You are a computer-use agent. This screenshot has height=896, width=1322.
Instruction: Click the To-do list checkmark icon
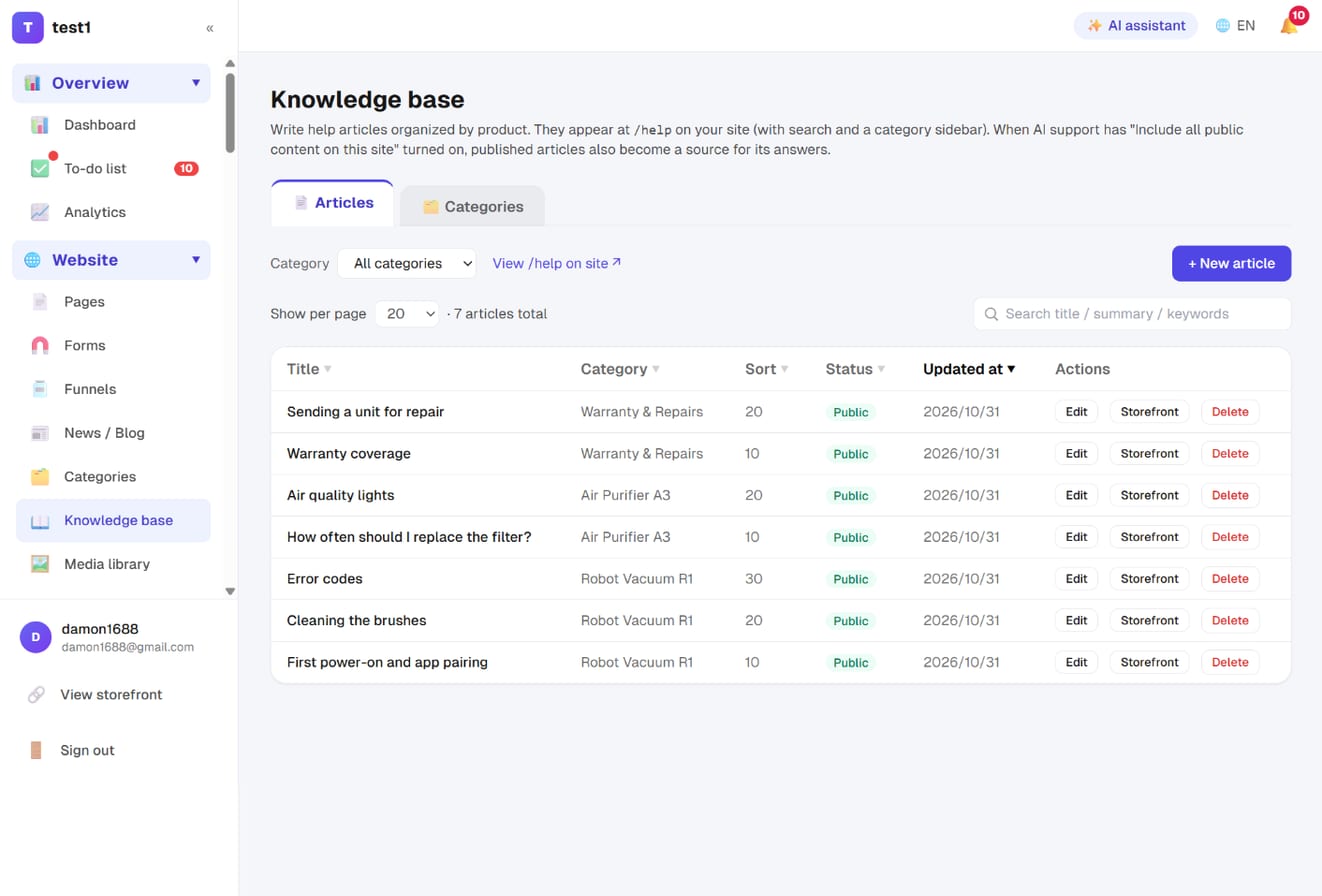pos(40,169)
